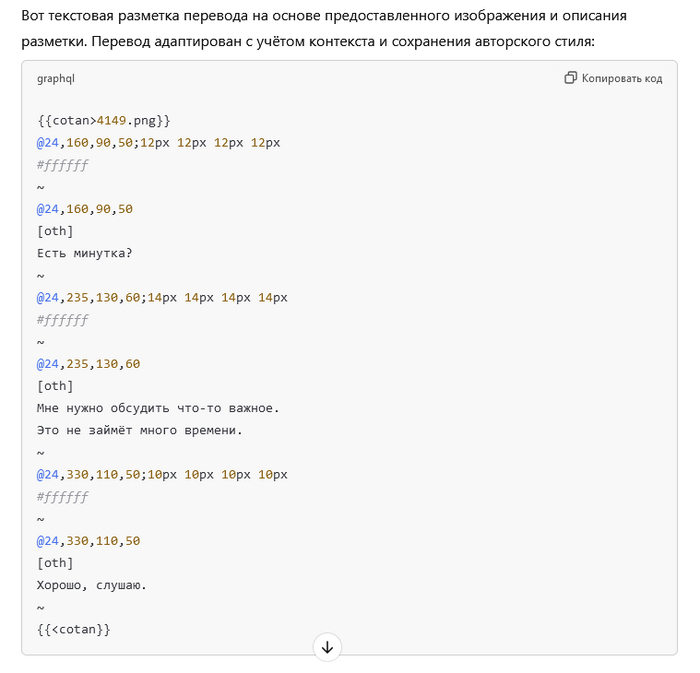Click the standalone @24,235,130,60 line
This screenshot has width=700, height=673.
coord(88,364)
